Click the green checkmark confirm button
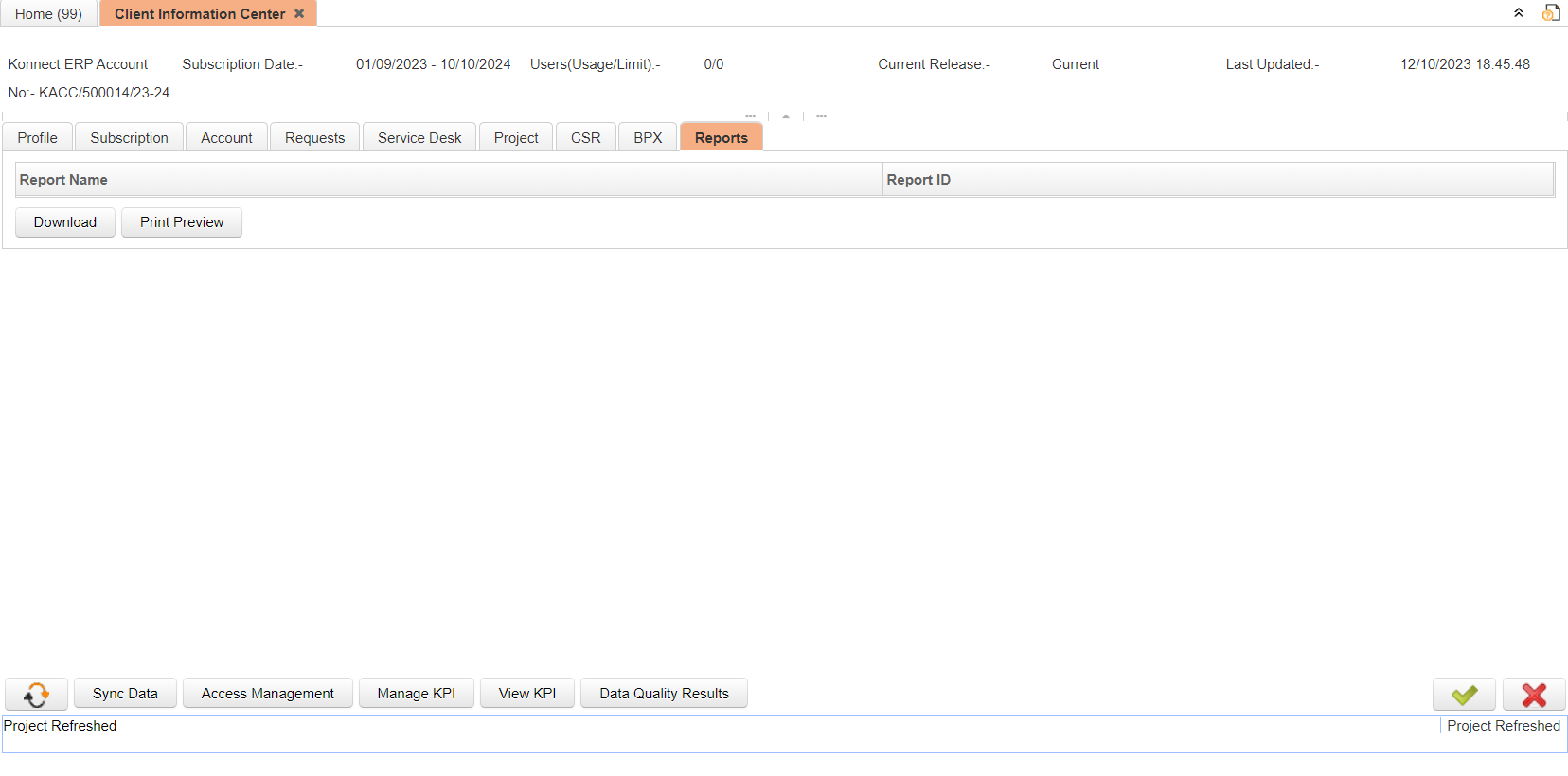 click(1463, 695)
